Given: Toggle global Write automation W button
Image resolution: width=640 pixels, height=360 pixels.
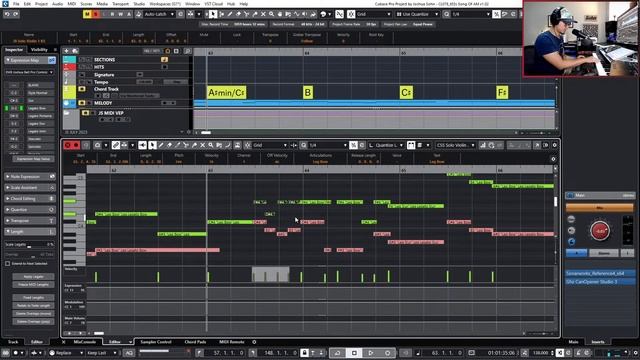Looking at the screenshot, I should coord(121,14).
